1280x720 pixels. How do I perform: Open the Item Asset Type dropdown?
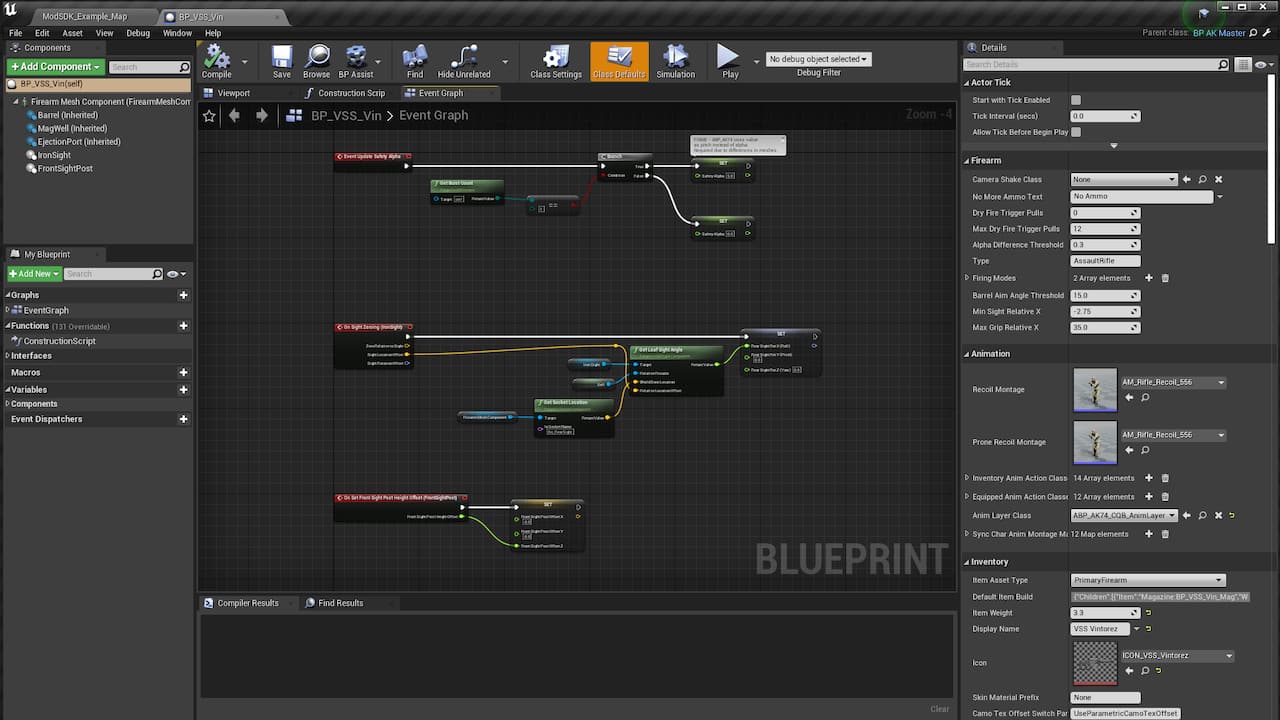pyautogui.click(x=1148, y=580)
